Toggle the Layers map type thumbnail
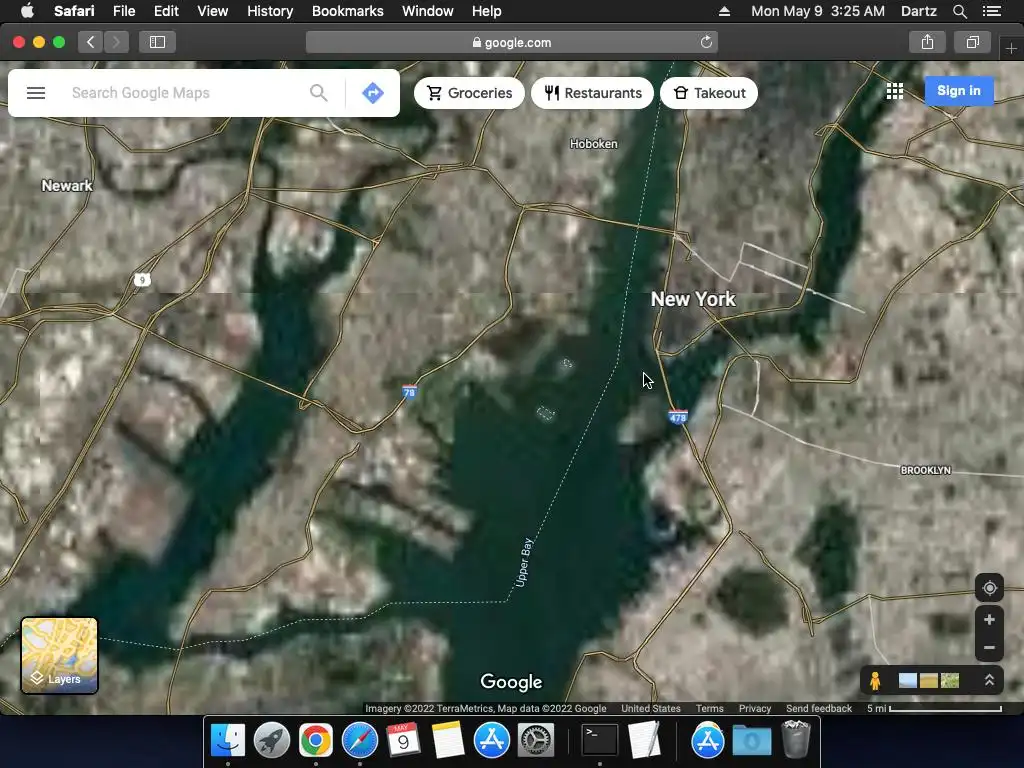1024x768 pixels. coord(59,655)
